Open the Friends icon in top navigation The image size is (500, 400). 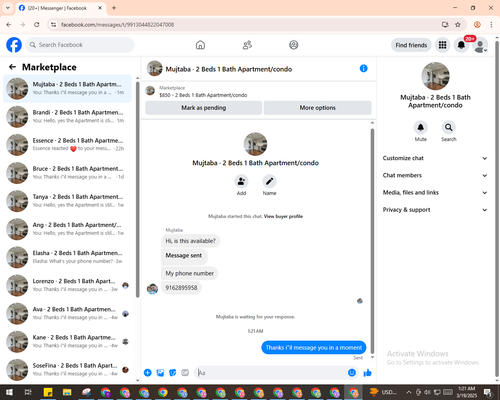click(x=247, y=45)
